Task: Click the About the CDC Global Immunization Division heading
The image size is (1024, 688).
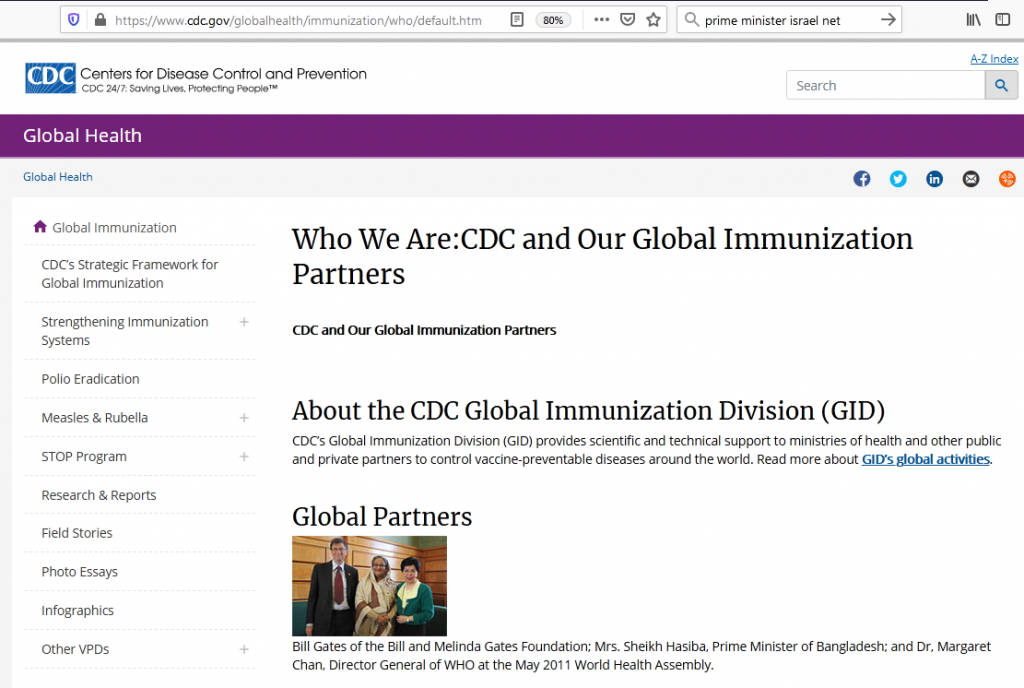Action: [588, 411]
